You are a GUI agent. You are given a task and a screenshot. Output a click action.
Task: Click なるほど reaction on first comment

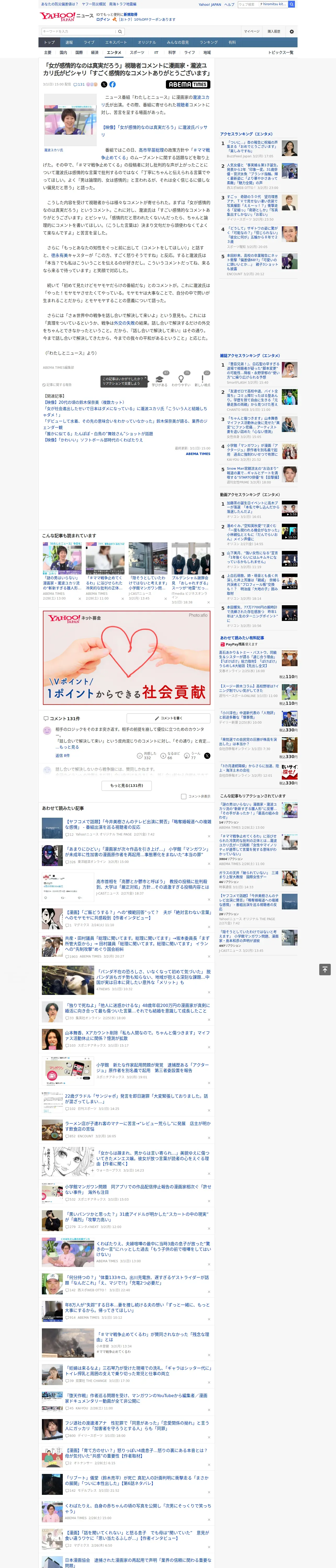[170, 756]
